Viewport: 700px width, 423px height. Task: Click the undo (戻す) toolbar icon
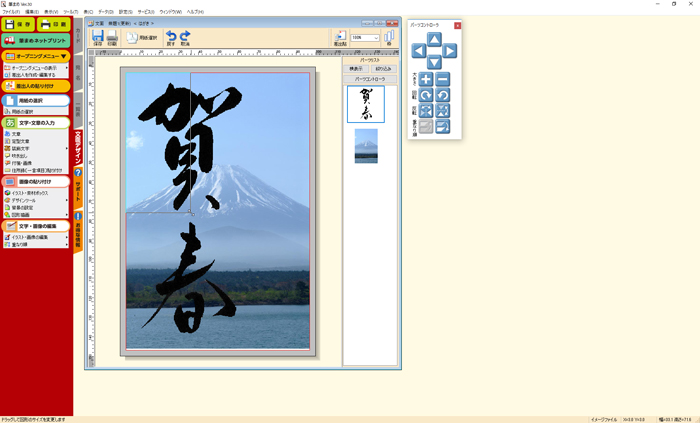point(171,38)
